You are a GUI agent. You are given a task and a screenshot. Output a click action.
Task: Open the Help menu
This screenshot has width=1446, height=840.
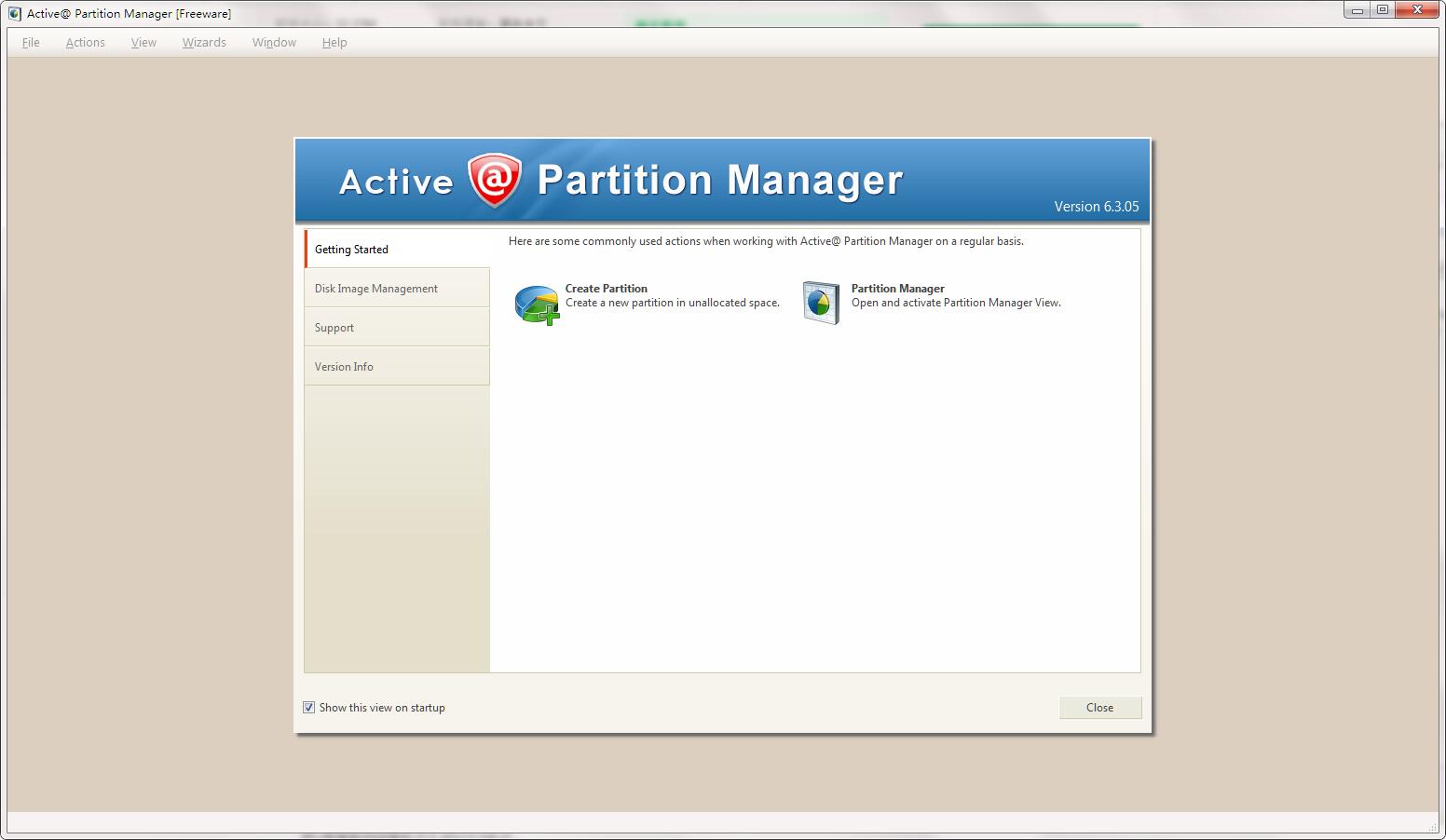(x=334, y=42)
